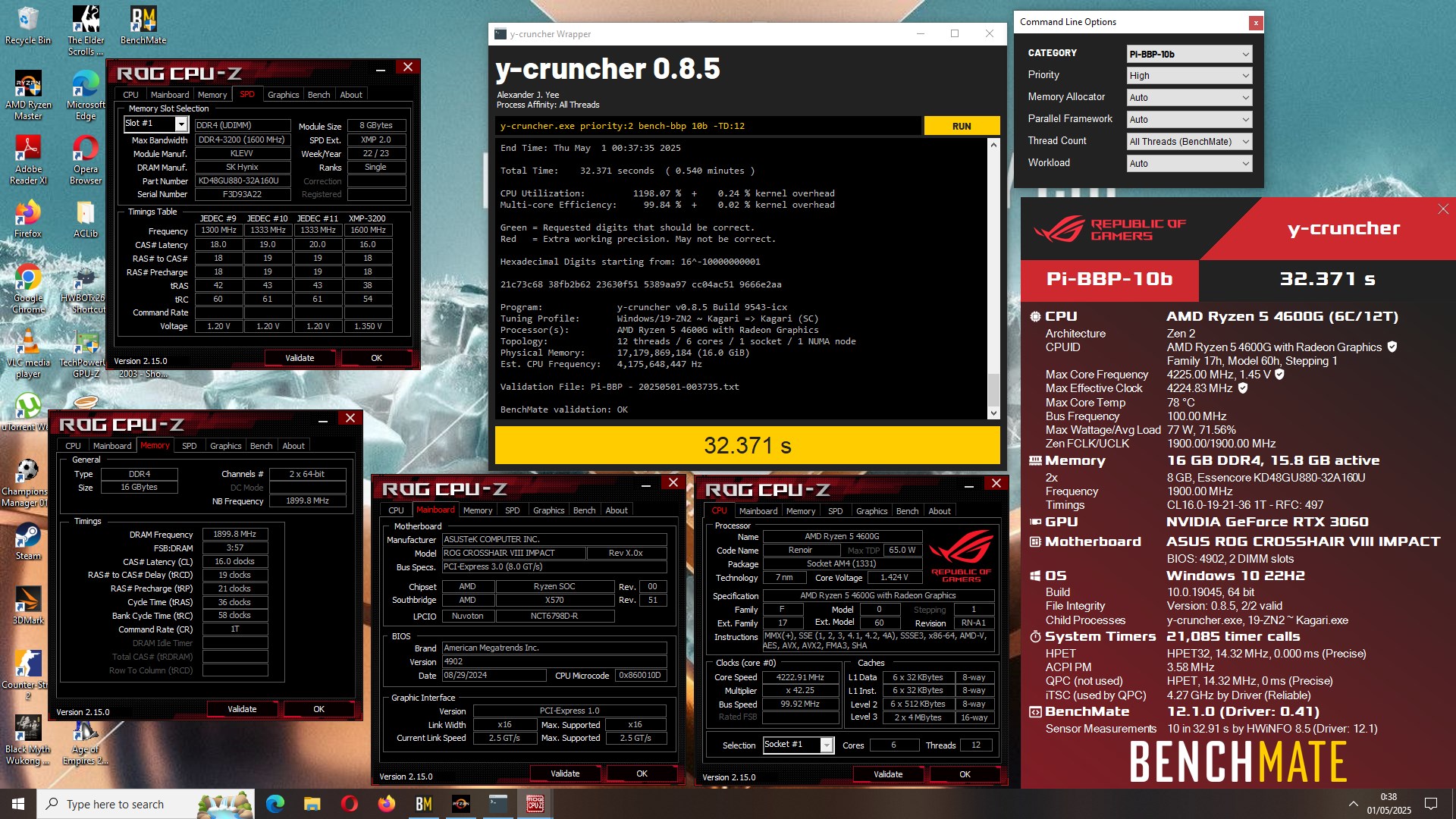Open notification center in the system tray
Screen dimensions: 1456x819
(1431, 804)
